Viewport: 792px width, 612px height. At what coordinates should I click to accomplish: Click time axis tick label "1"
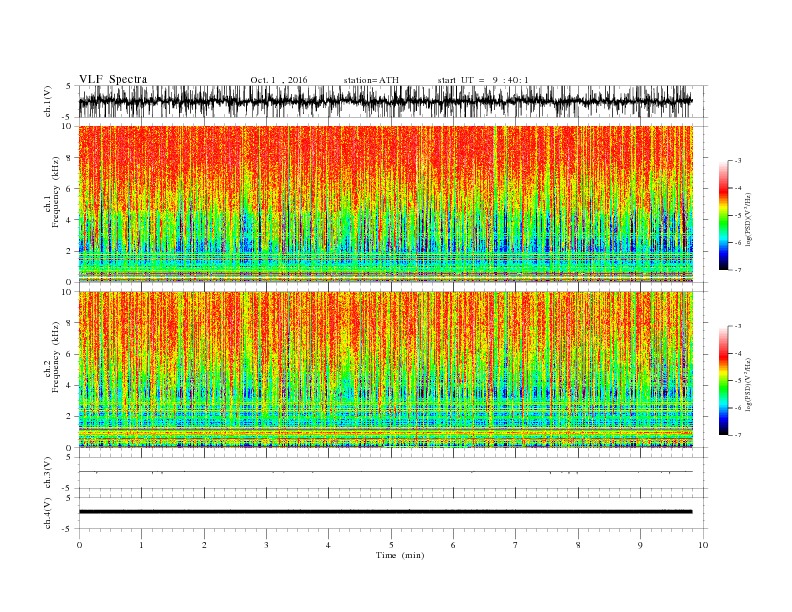coord(141,545)
